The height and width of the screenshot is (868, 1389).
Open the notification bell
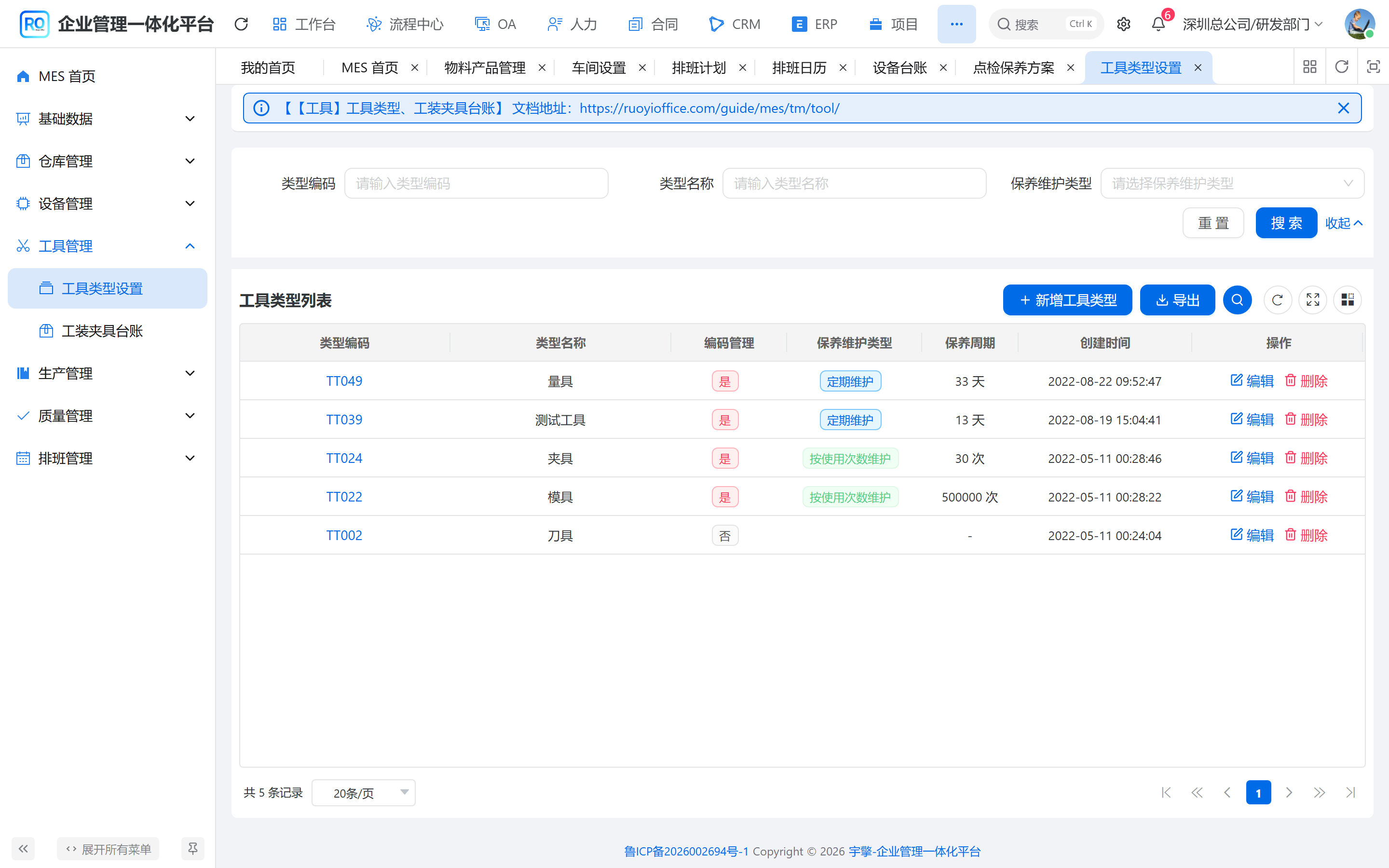pyautogui.click(x=1158, y=24)
